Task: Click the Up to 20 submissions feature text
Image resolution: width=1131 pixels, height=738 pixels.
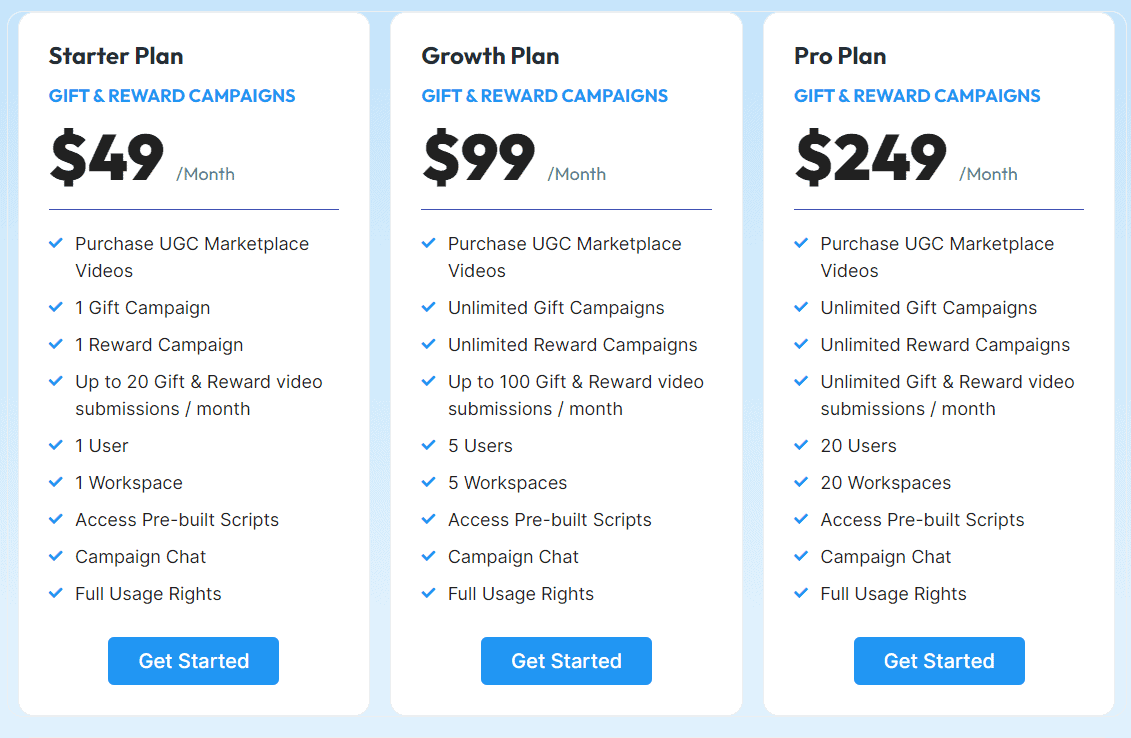Action: click(198, 395)
